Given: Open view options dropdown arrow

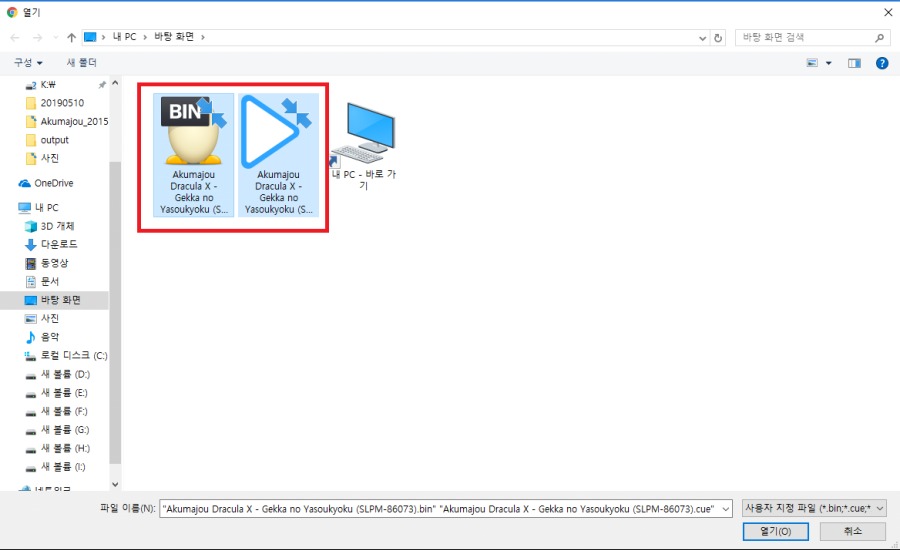Looking at the screenshot, I should (x=828, y=63).
